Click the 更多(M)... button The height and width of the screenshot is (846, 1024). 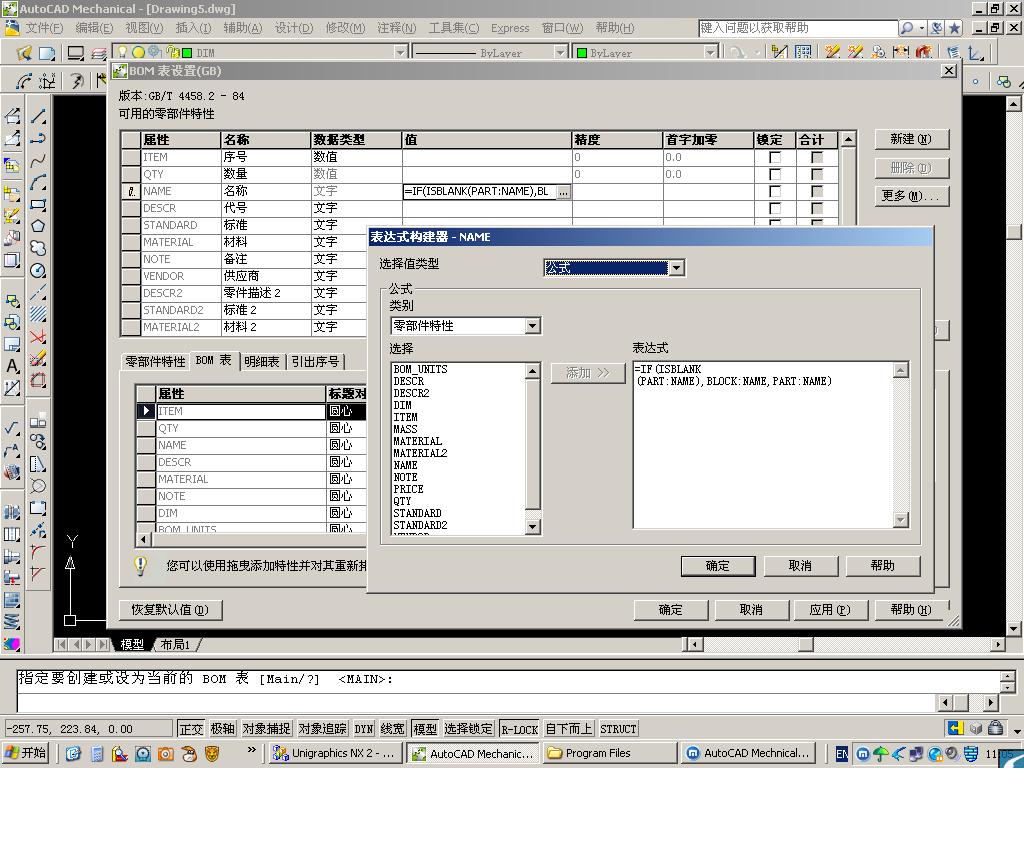pyautogui.click(x=911, y=196)
